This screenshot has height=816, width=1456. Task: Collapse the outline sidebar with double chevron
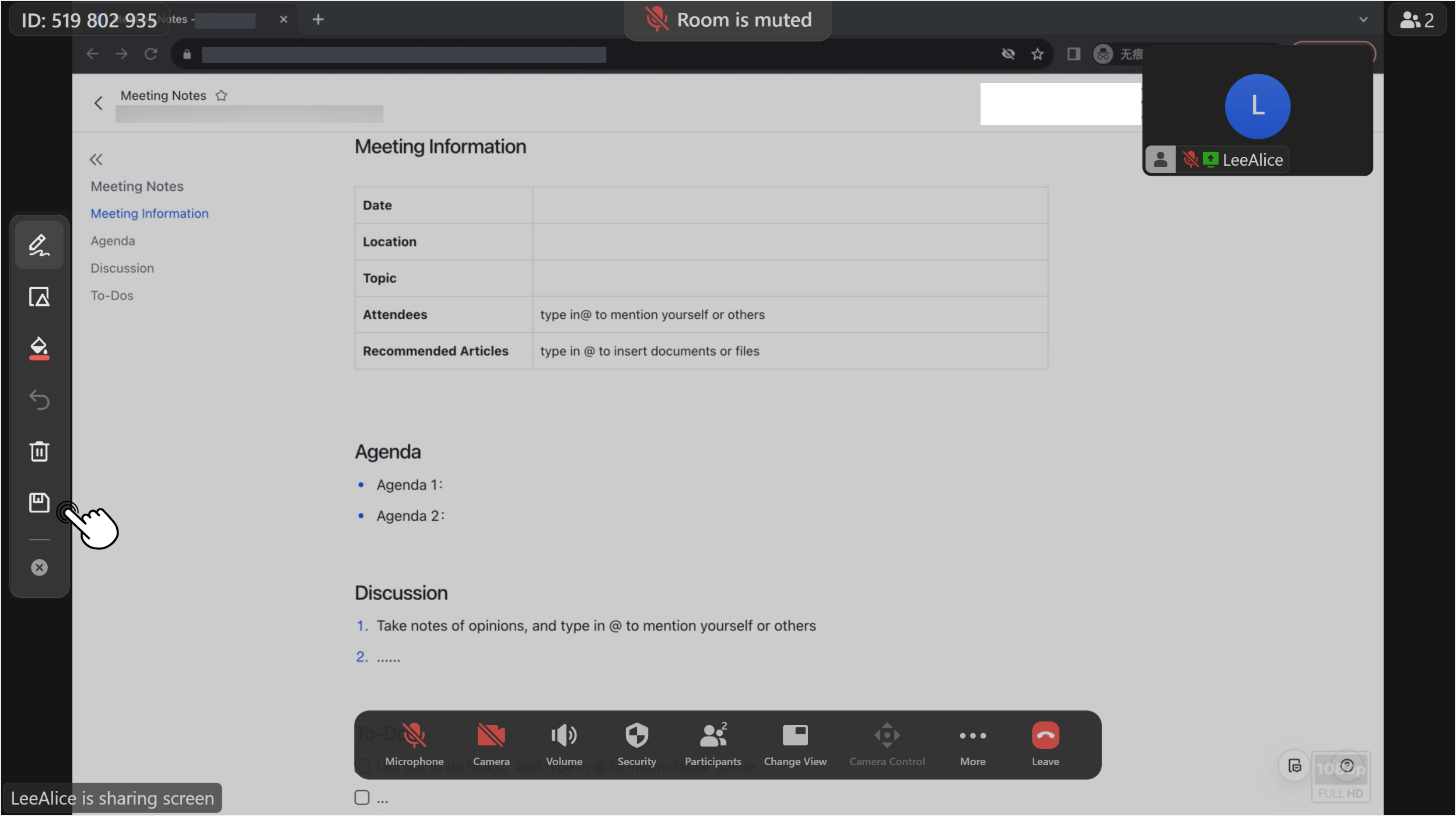[x=96, y=159]
